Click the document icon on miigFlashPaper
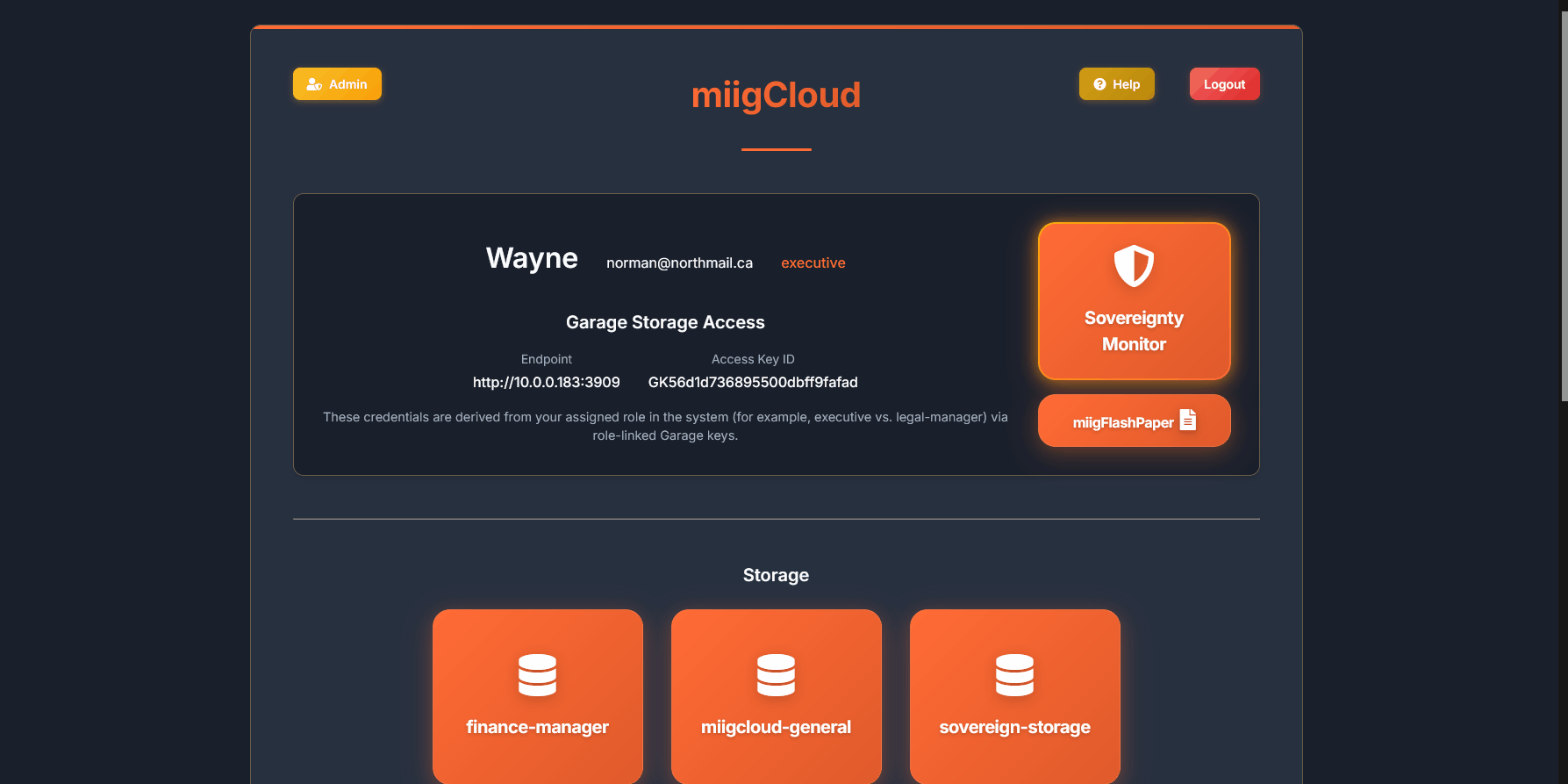This screenshot has width=1568, height=784. coord(1188,420)
